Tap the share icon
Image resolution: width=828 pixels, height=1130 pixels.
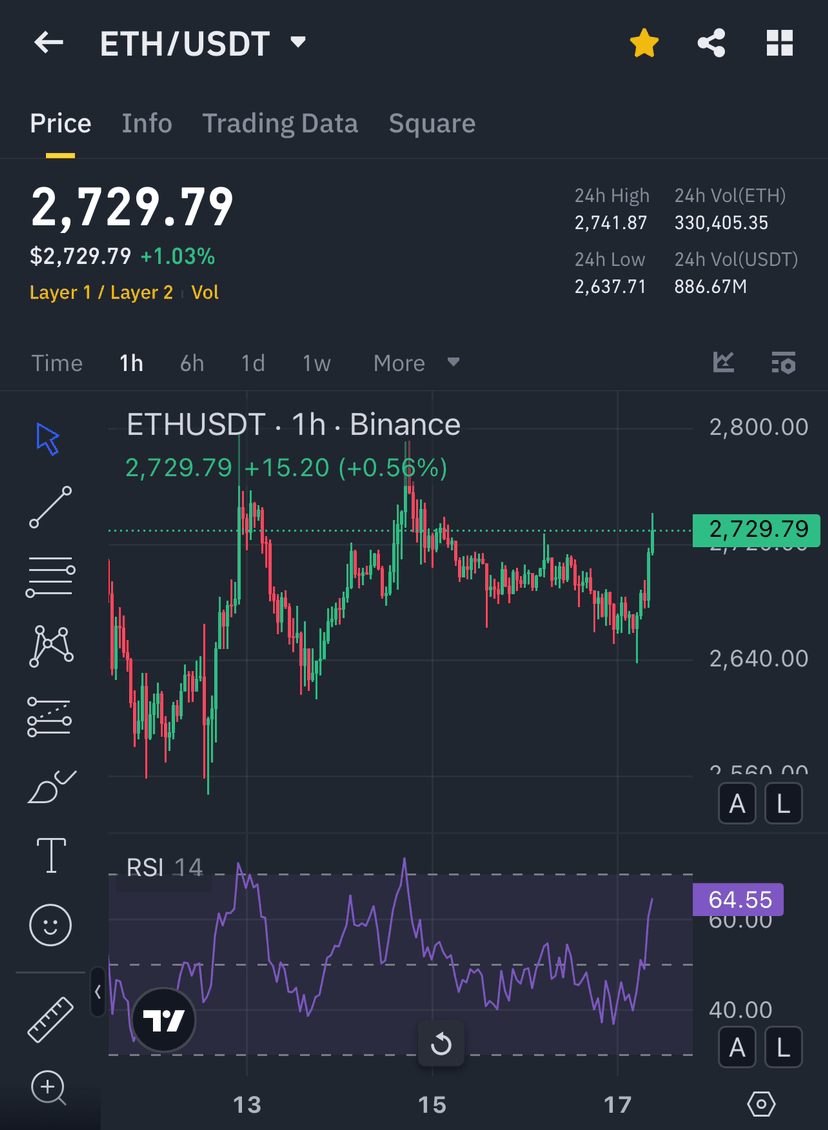coord(711,43)
